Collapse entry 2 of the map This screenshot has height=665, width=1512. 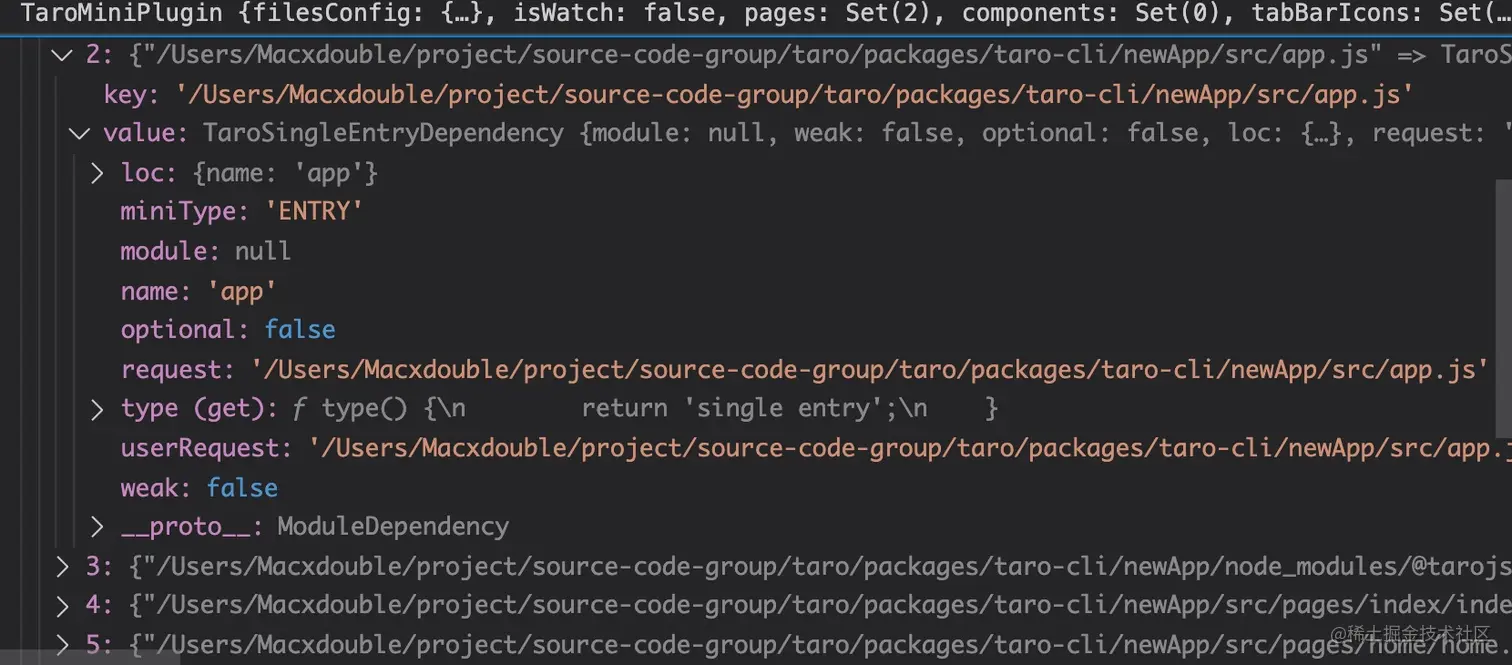[x=62, y=54]
